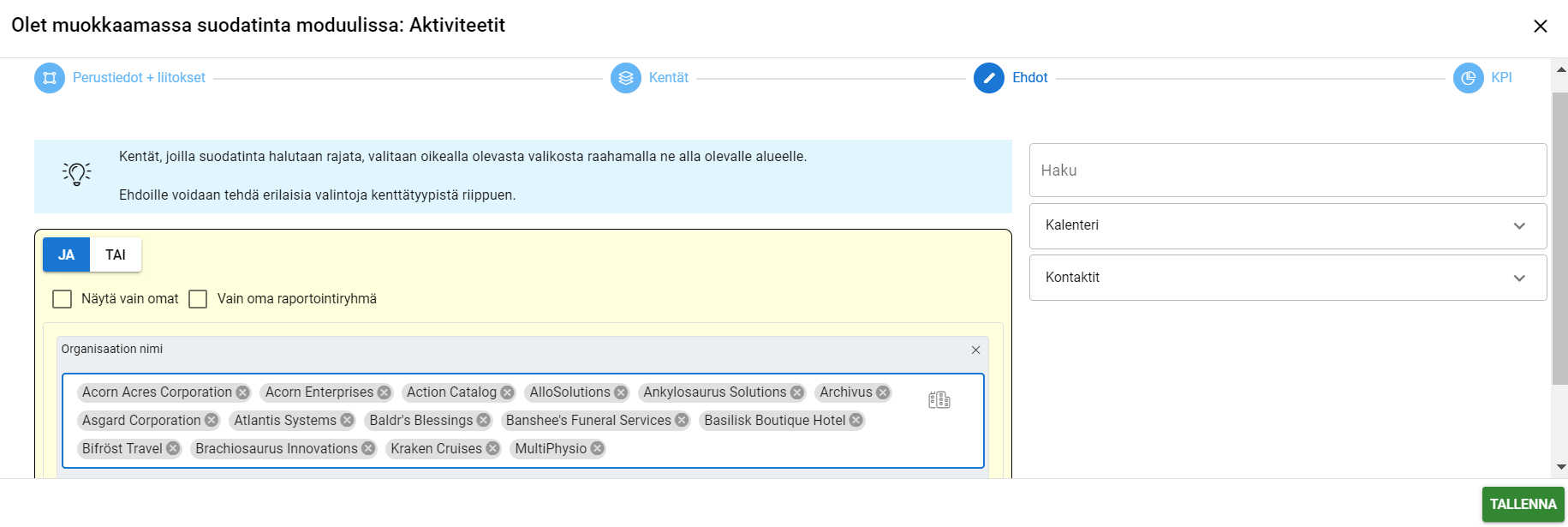Switch condition logic to TAI
1568x527 pixels.
[x=116, y=255]
